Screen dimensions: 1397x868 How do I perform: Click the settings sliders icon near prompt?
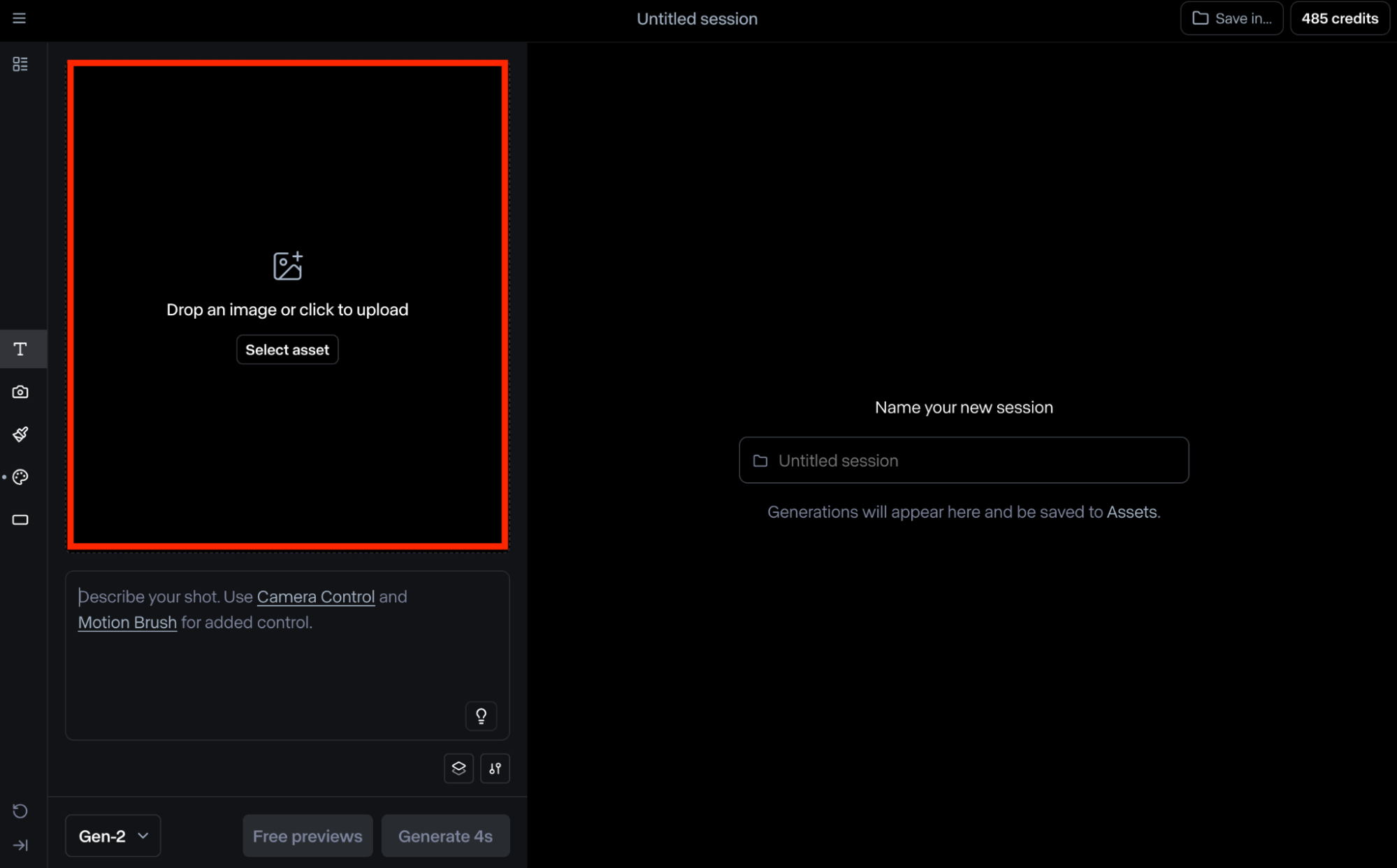point(495,768)
